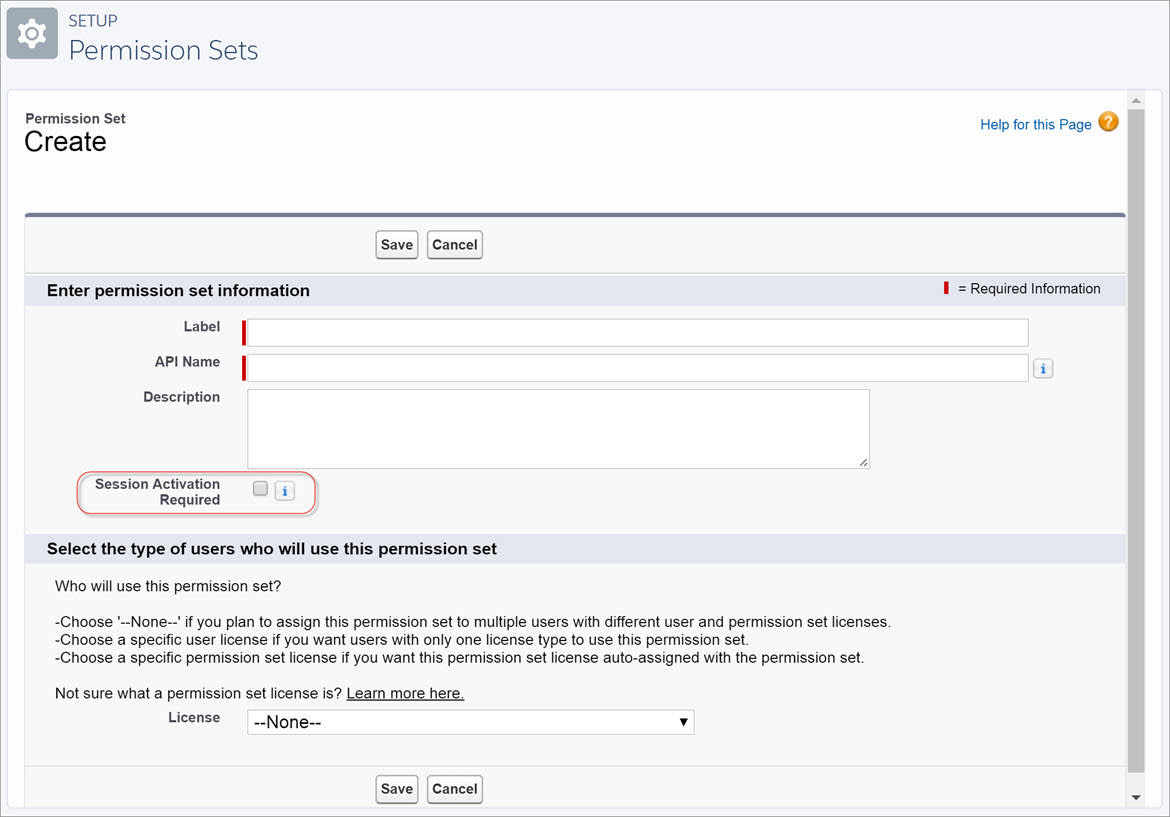Open the orange help question-mark icon

(x=1108, y=122)
